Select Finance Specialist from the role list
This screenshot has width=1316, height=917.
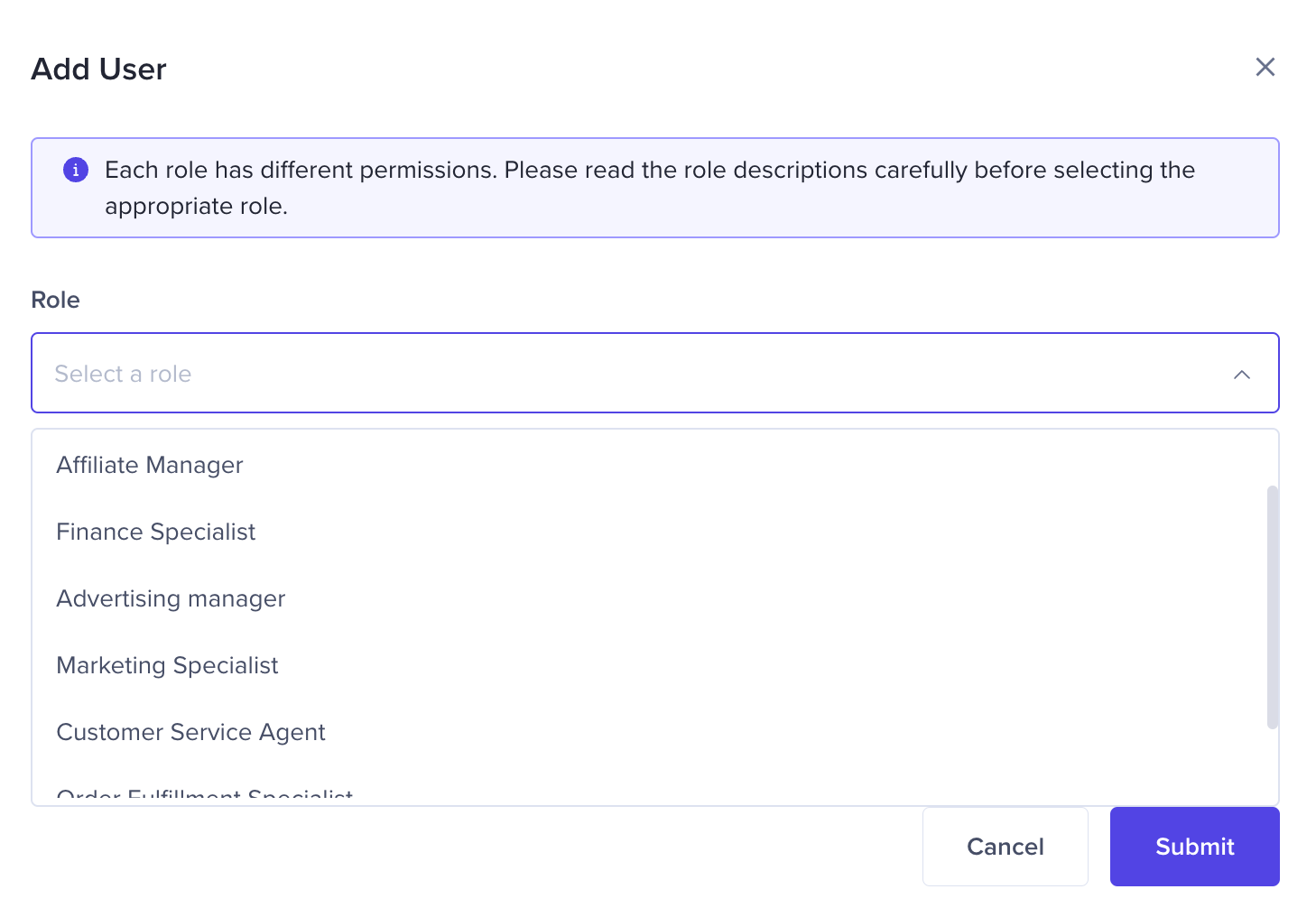tap(156, 532)
